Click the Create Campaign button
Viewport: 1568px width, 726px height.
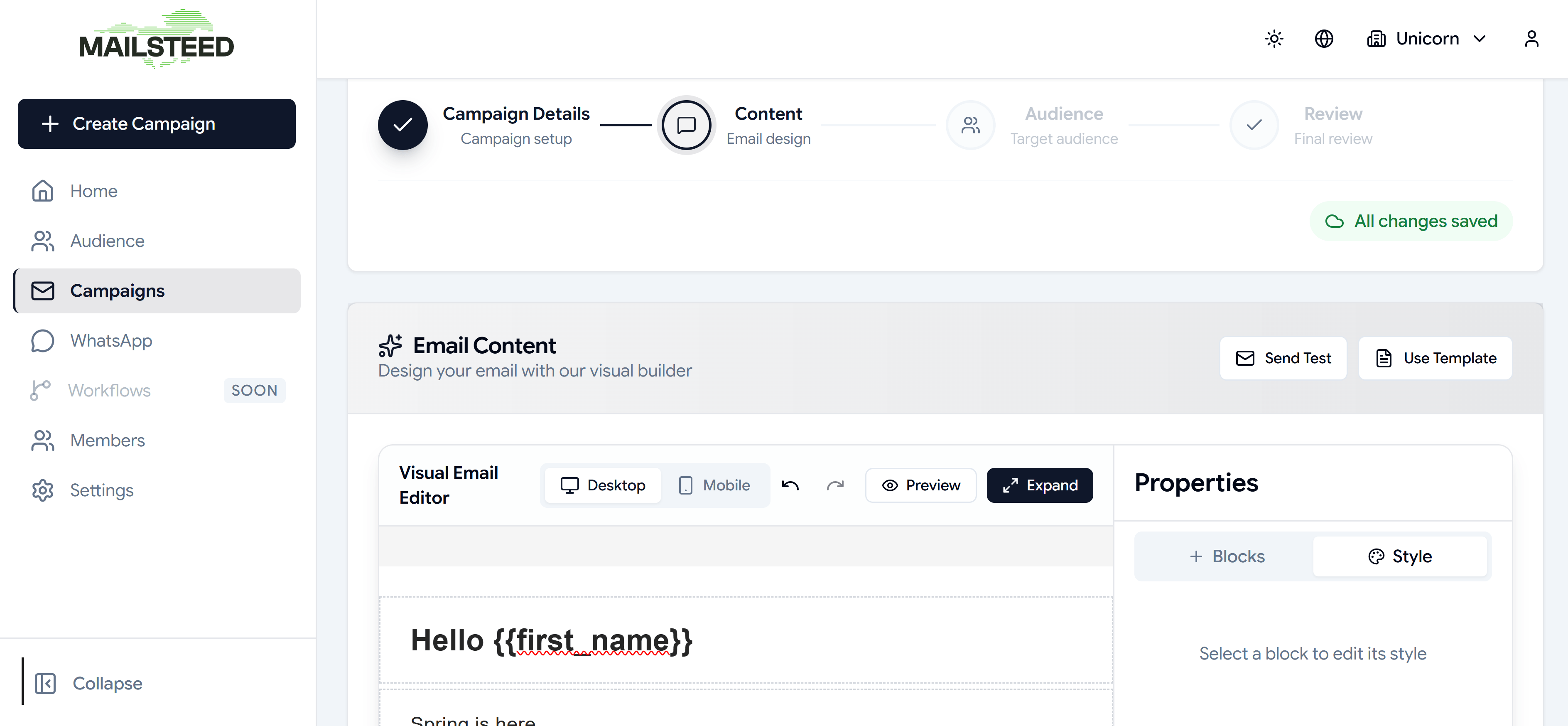(x=157, y=124)
